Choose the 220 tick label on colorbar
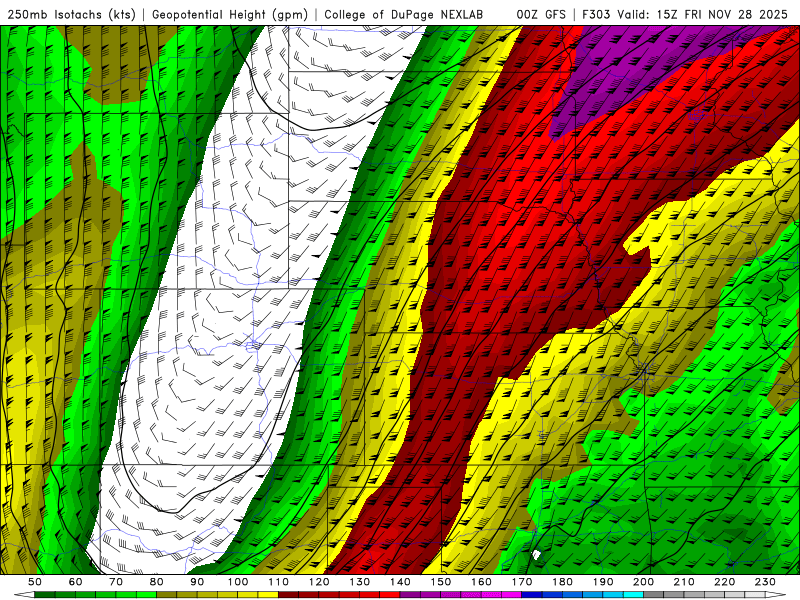The image size is (800, 600). pos(724,582)
